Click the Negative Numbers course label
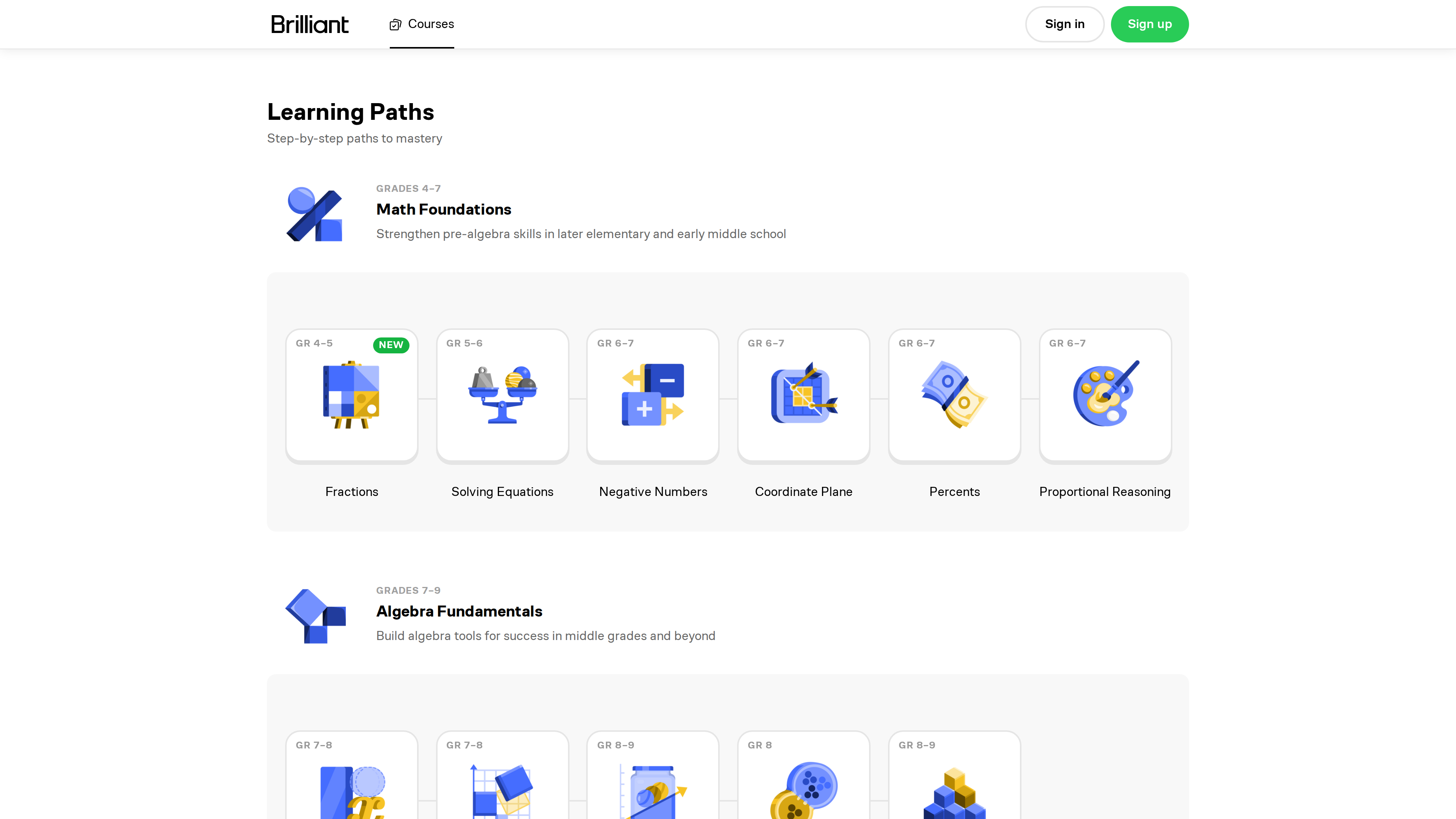 (653, 492)
